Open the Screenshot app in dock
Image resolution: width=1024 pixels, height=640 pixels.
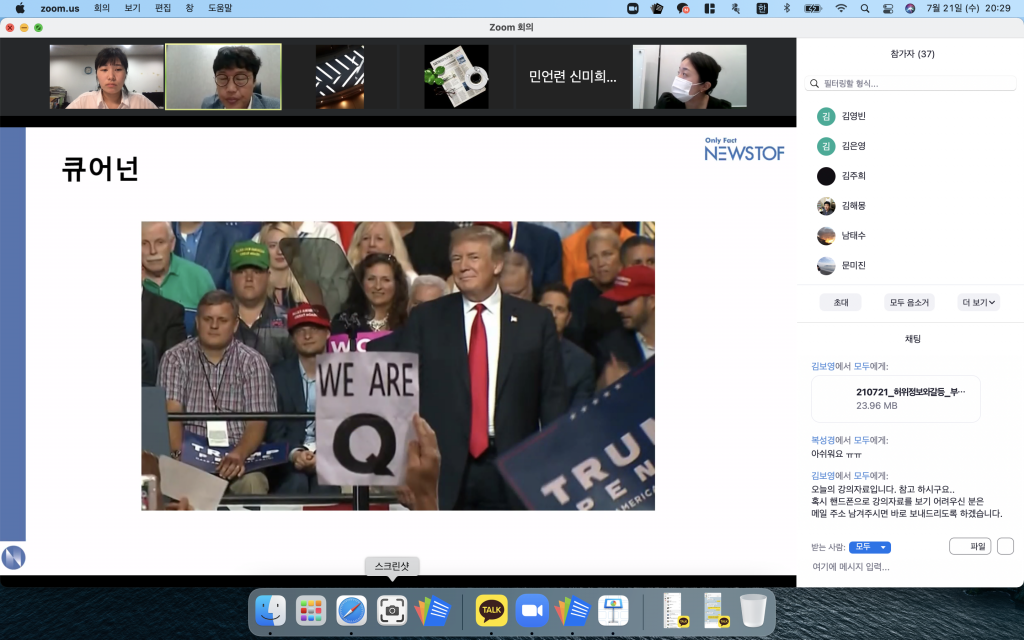pos(391,610)
